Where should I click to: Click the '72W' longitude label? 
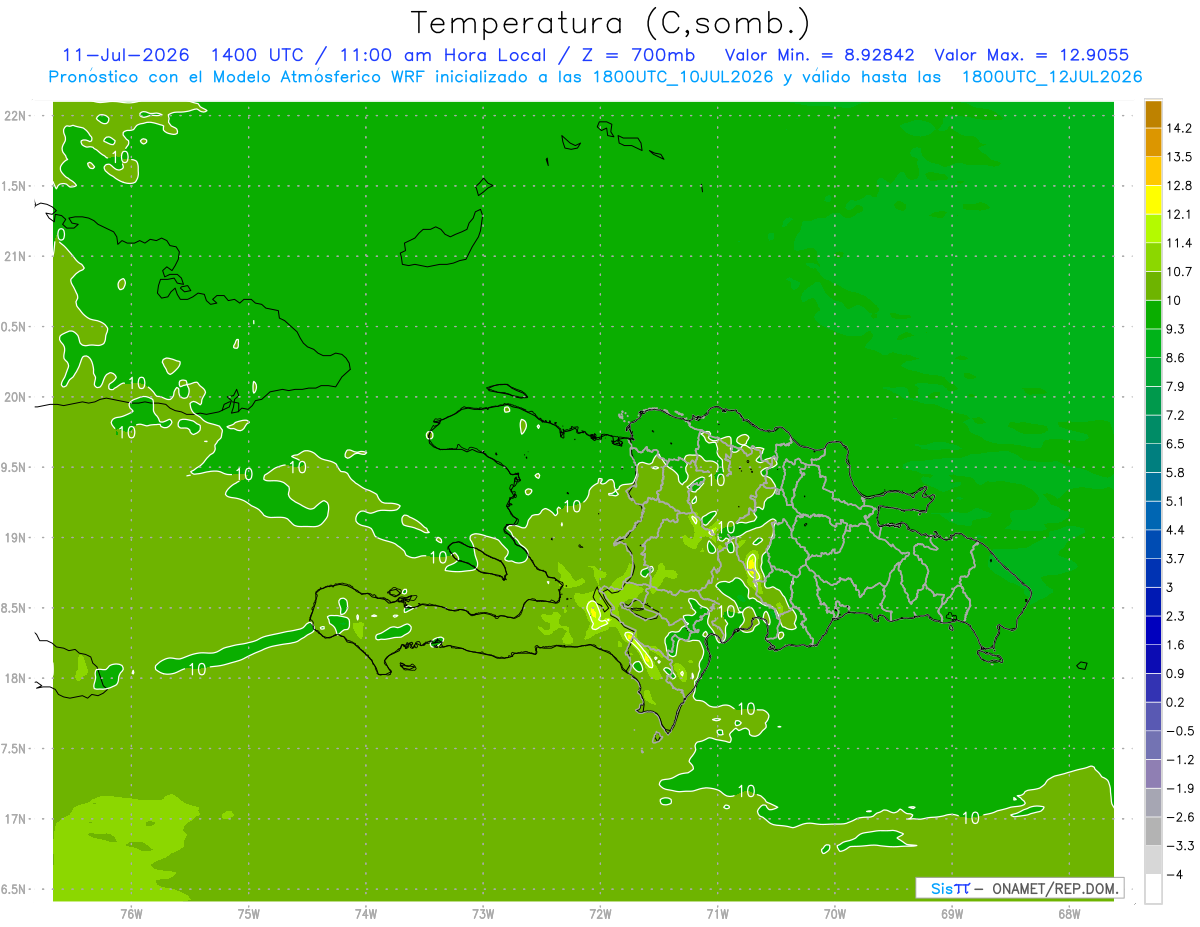(x=600, y=913)
